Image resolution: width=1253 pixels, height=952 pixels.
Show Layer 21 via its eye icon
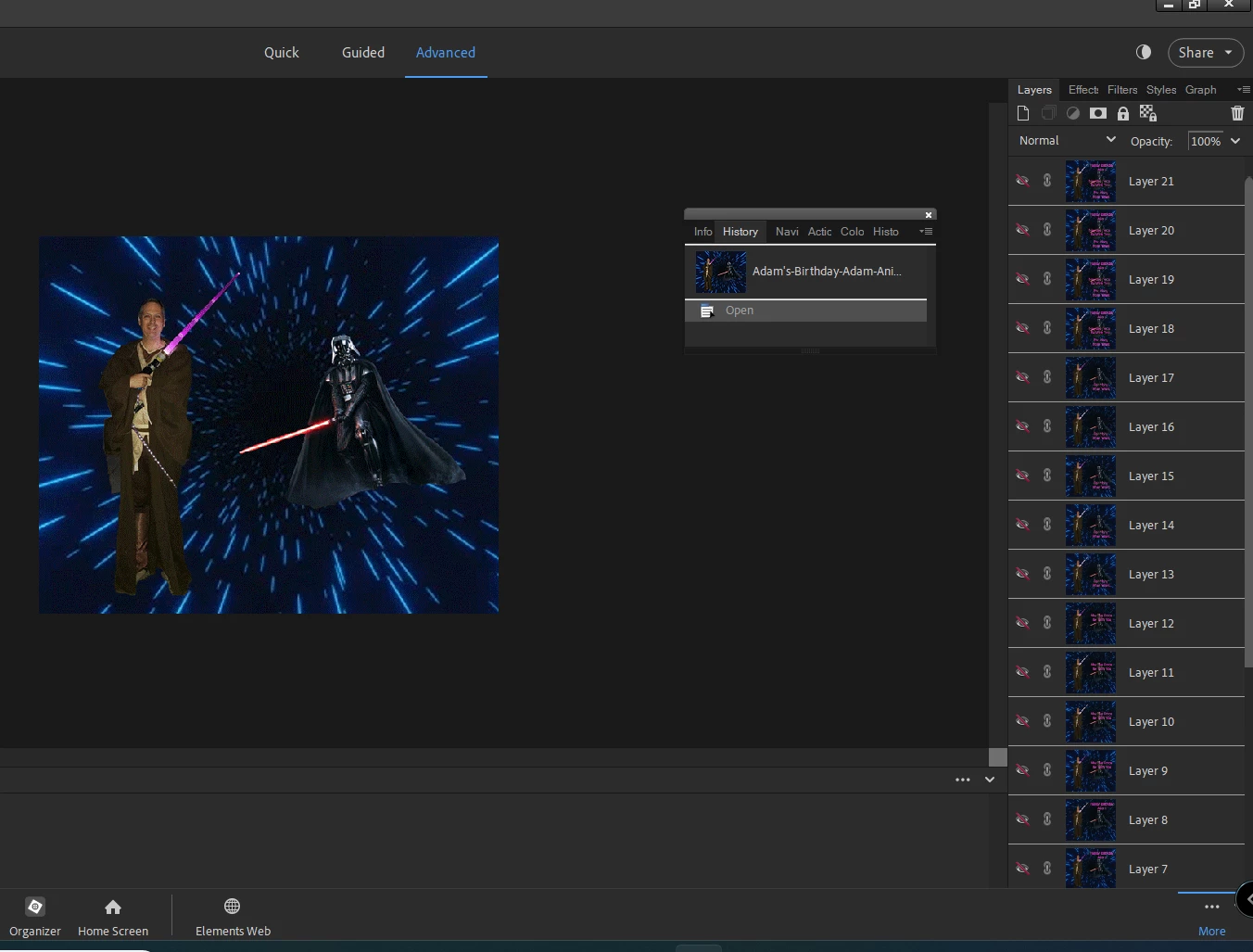1022,181
